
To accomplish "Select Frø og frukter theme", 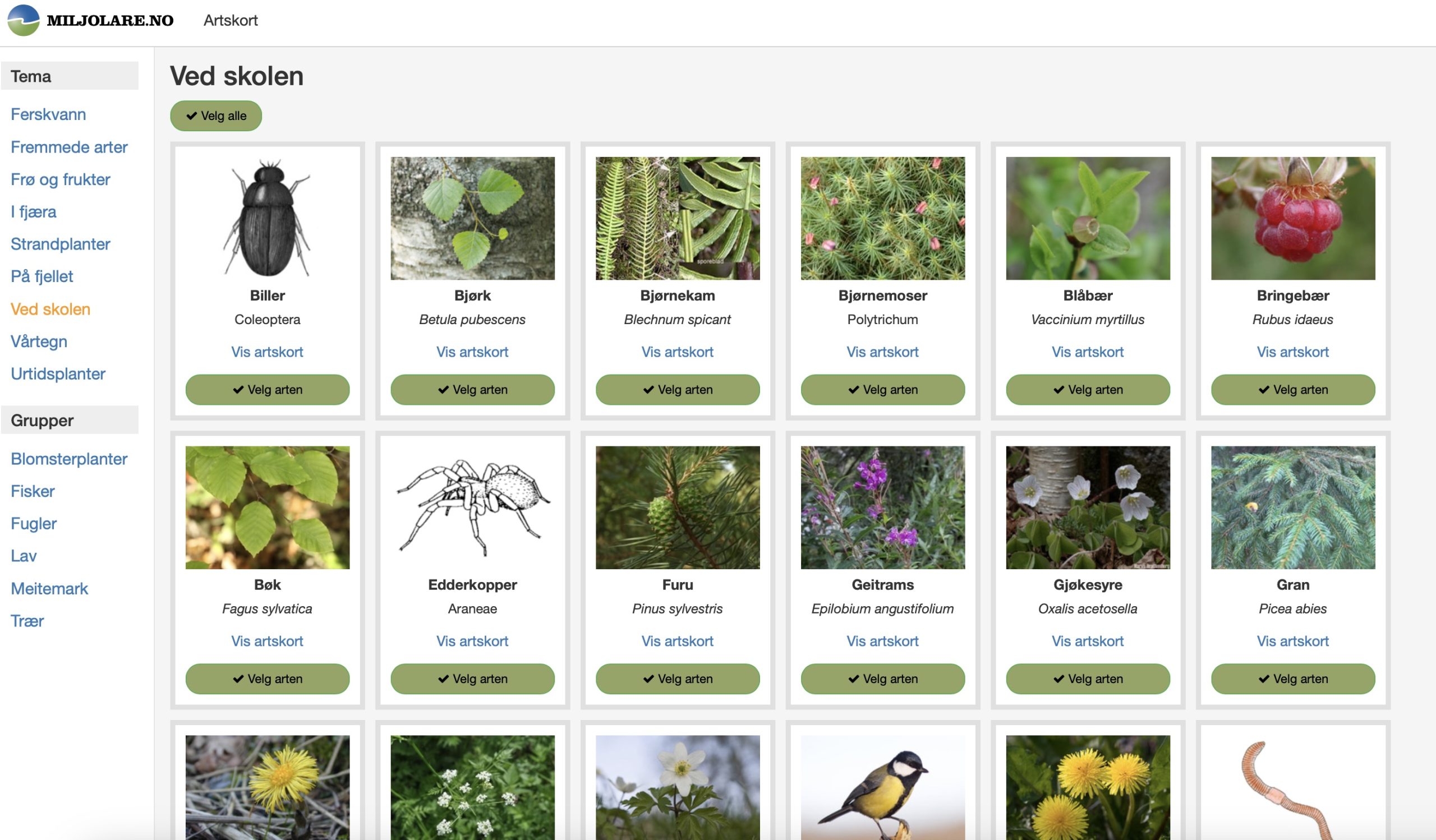I will 61,179.
